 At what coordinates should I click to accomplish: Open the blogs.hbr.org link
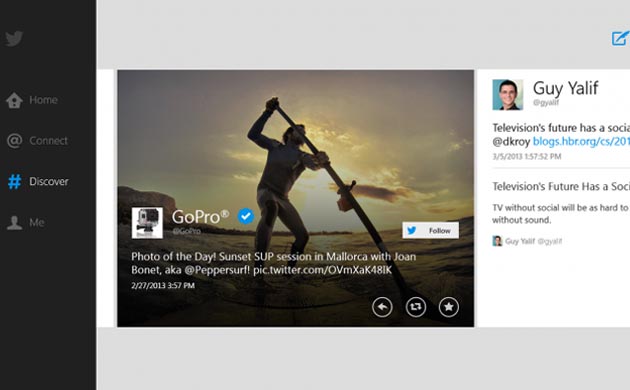point(581,141)
